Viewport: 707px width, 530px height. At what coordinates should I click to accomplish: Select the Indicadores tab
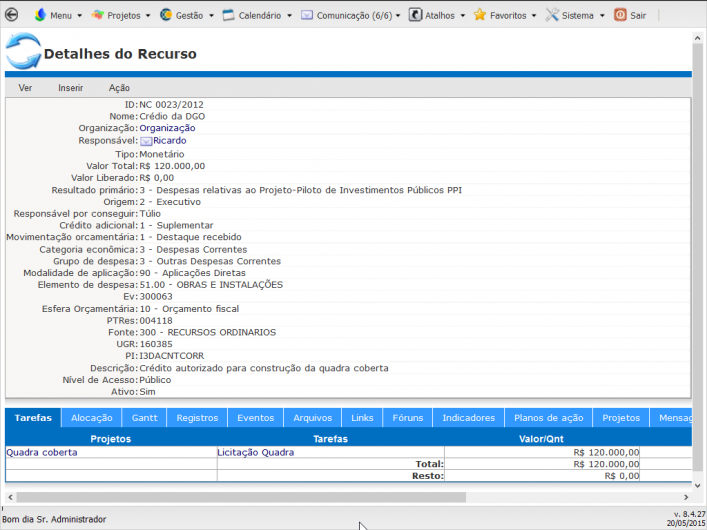point(468,418)
